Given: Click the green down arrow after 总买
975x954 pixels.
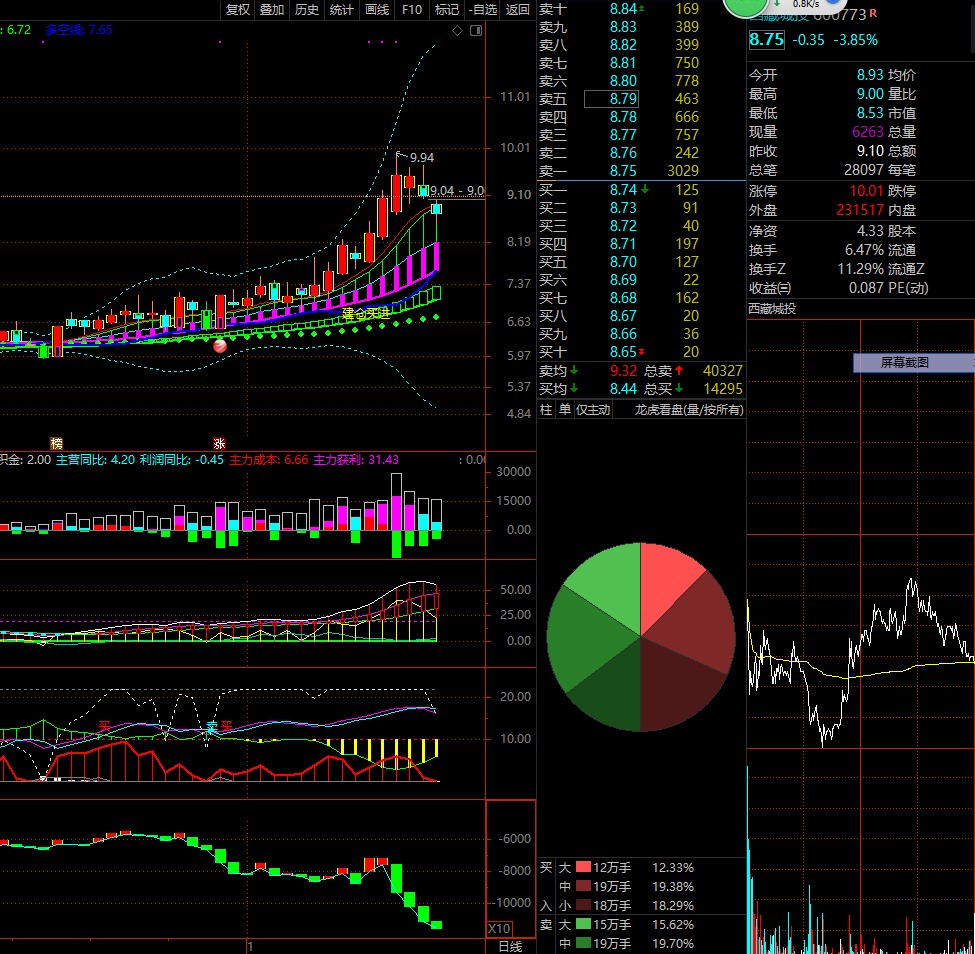Looking at the screenshot, I should pos(679,389).
